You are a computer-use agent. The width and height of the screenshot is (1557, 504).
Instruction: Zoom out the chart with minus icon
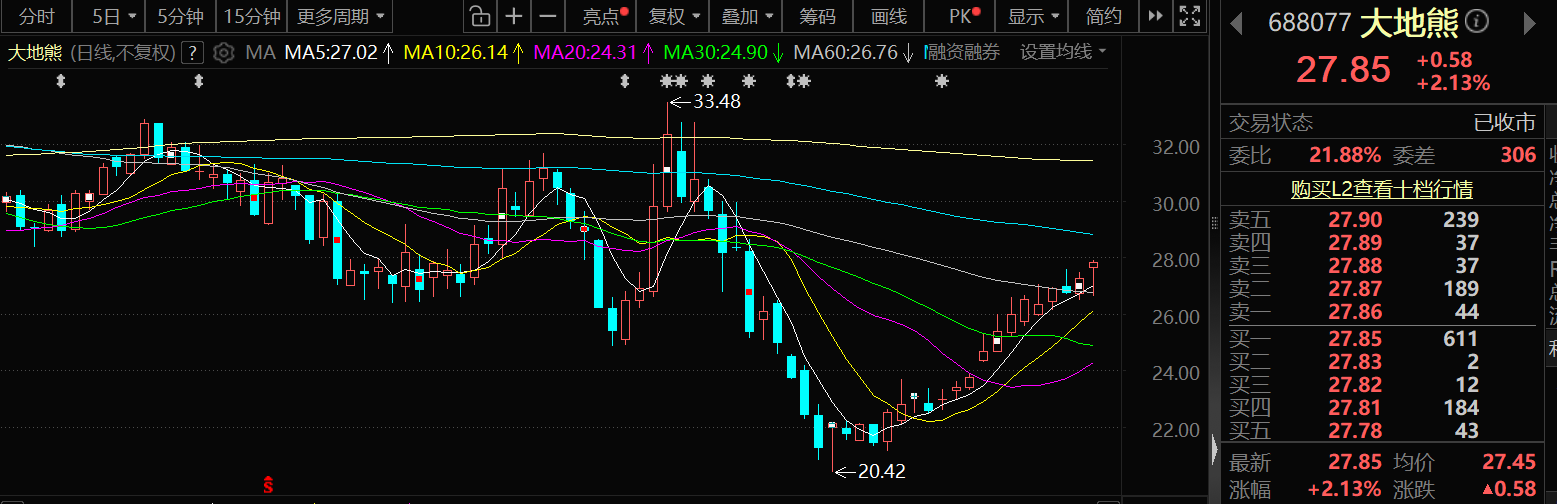(x=547, y=16)
